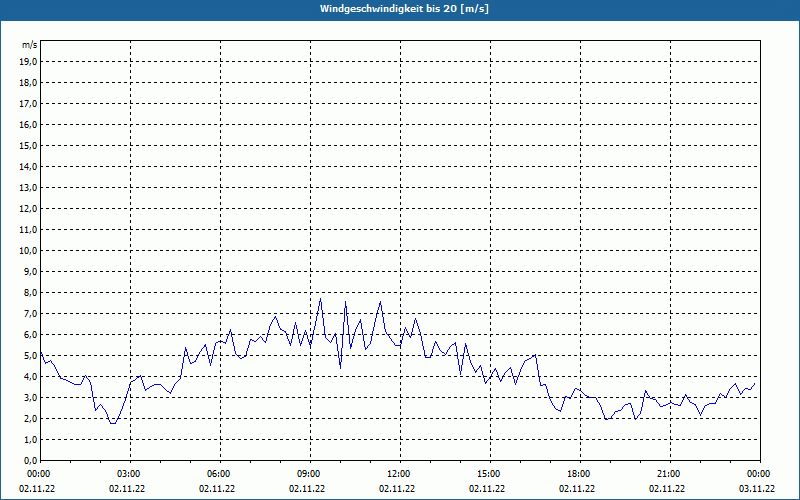The height and width of the screenshot is (500, 800).
Task: Pick the '6,0' y-axis label
Action: pos(30,335)
